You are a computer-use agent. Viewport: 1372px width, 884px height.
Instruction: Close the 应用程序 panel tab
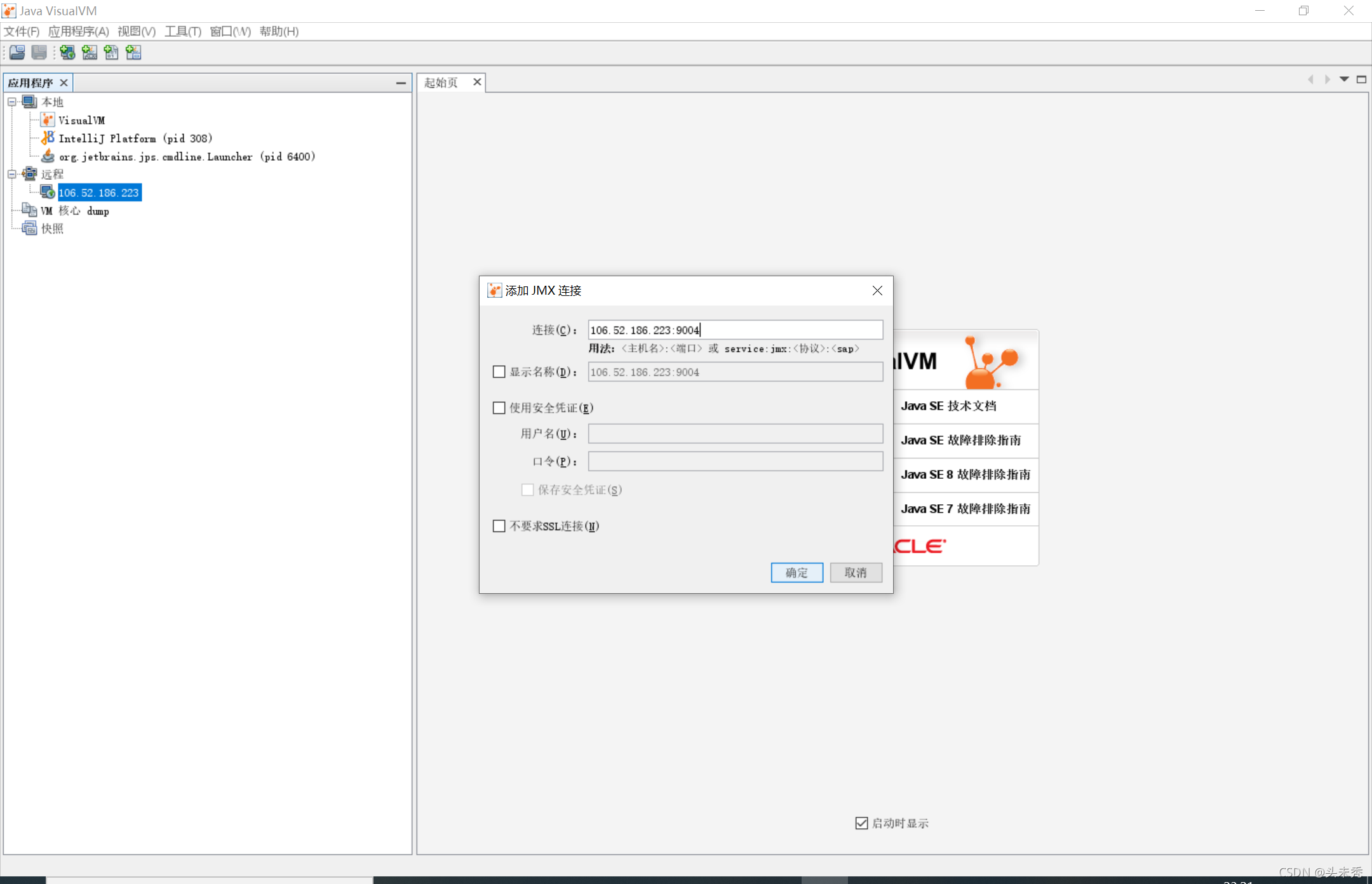64,83
